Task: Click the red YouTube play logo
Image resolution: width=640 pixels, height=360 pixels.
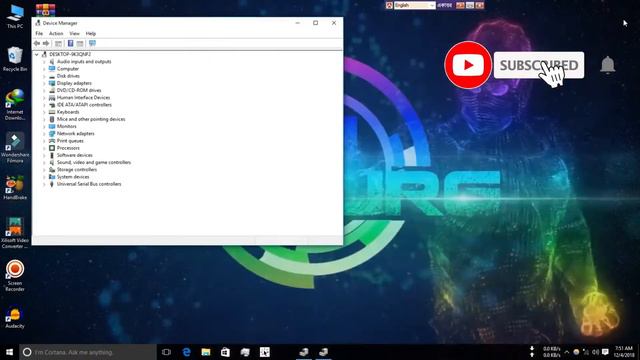Action: 468,65
